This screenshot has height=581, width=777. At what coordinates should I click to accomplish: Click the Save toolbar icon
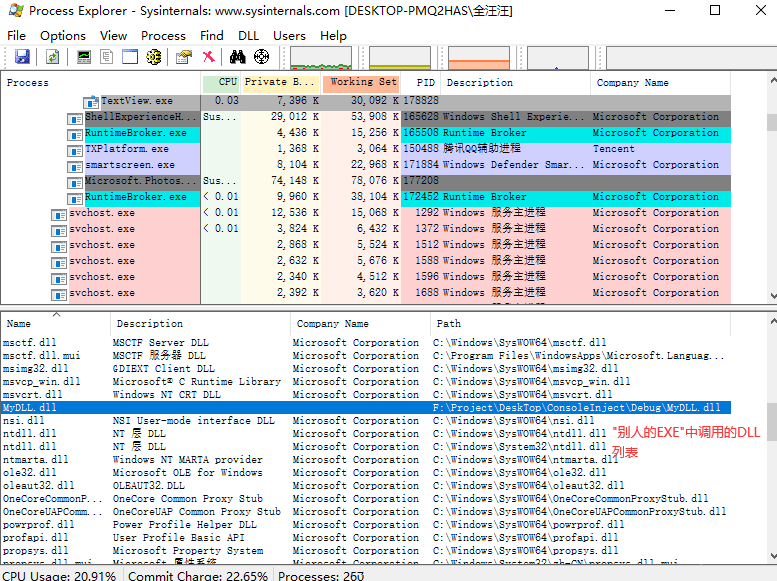pyautogui.click(x=22, y=57)
